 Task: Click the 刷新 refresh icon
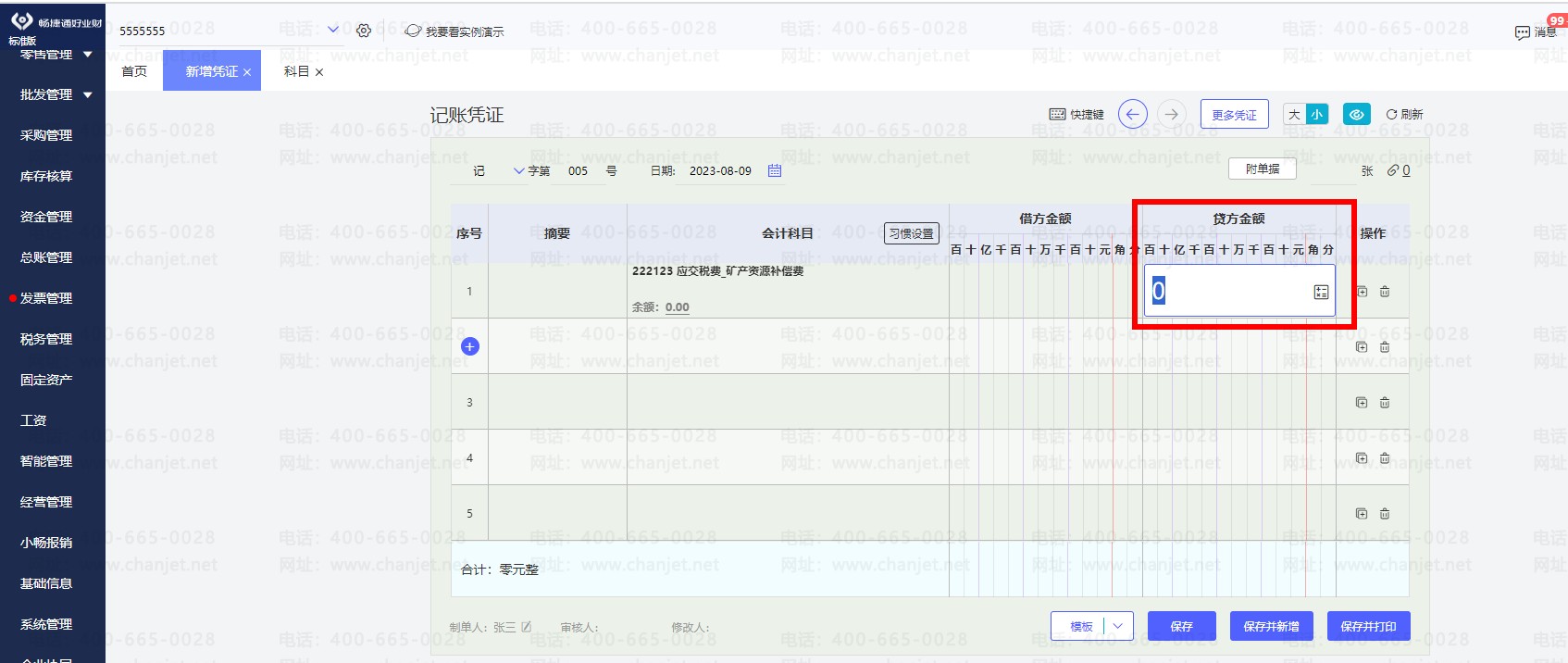1391,114
